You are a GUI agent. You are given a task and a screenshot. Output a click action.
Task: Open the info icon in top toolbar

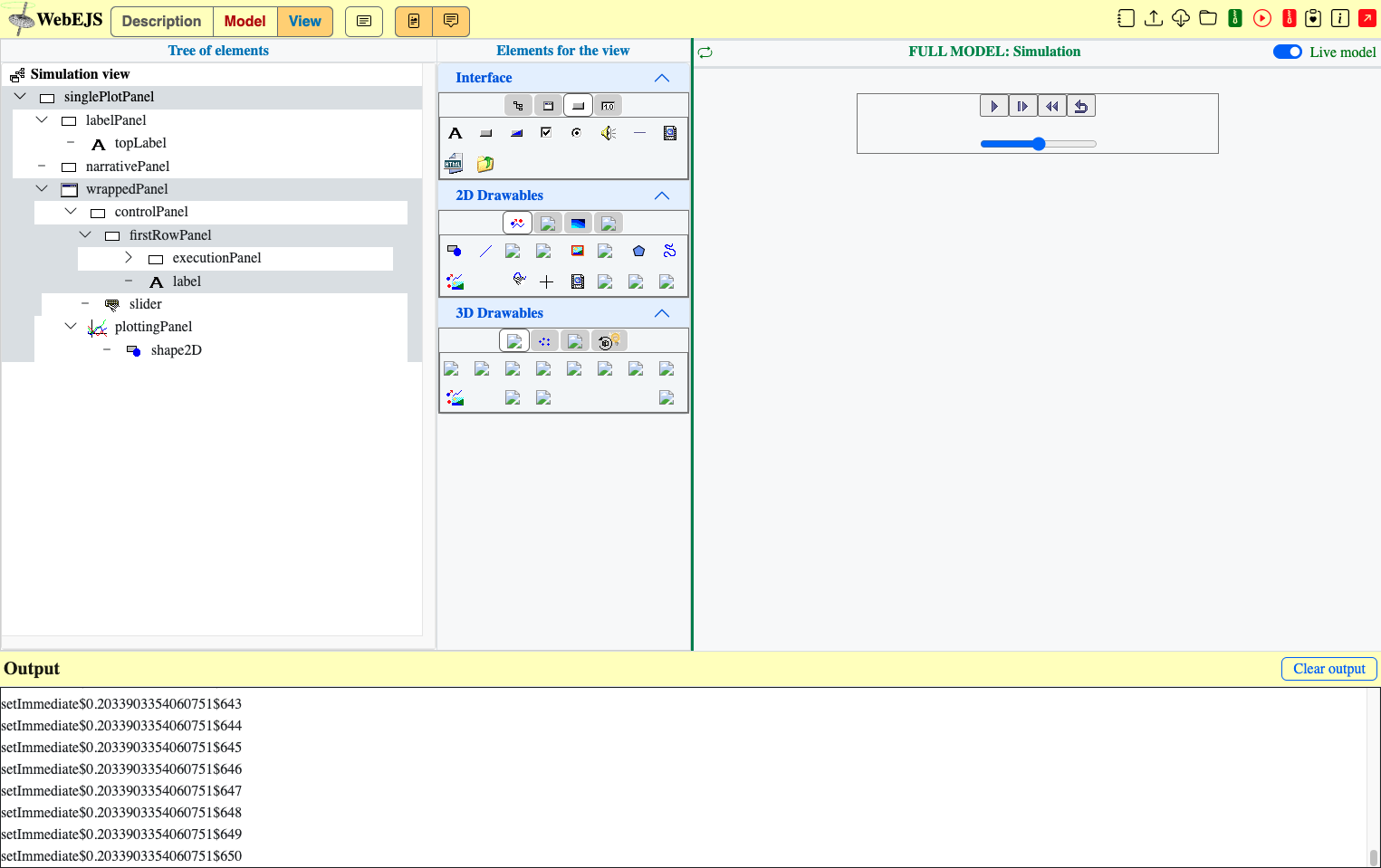click(x=1340, y=18)
